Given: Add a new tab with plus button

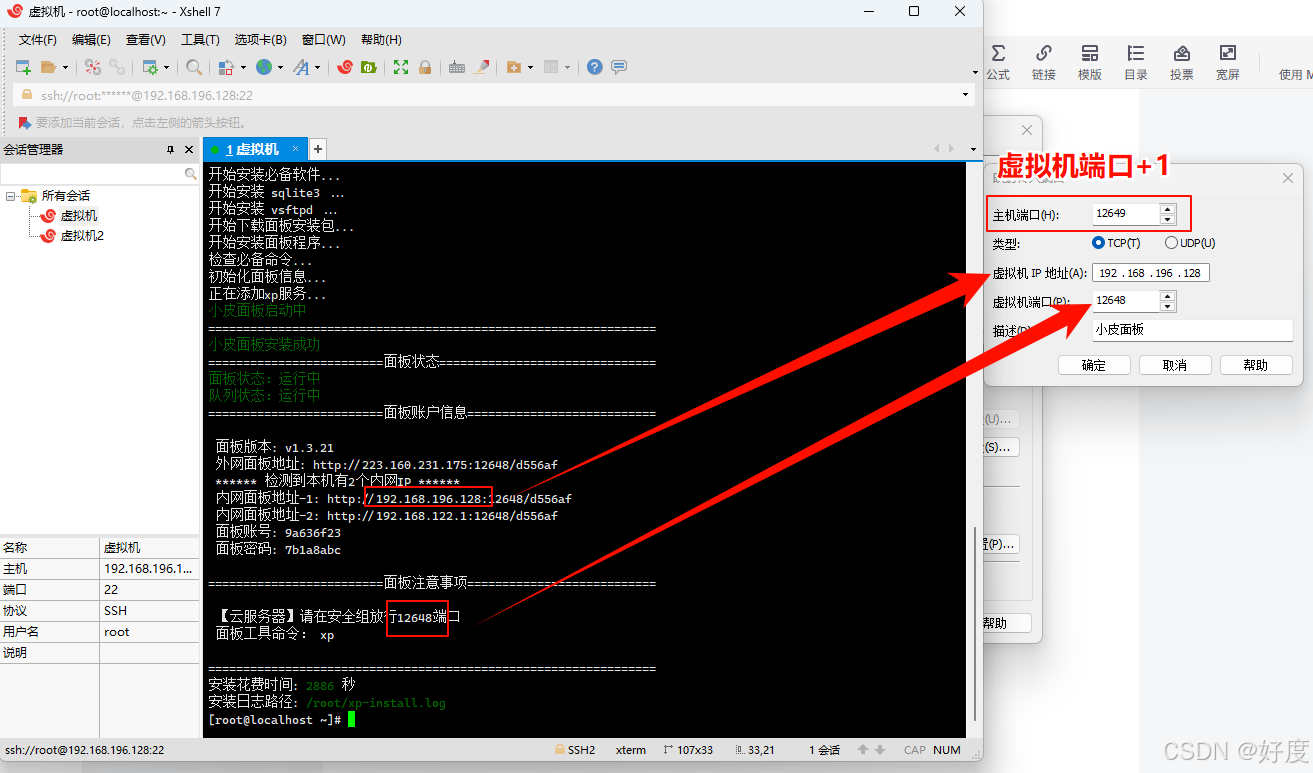Looking at the screenshot, I should (x=318, y=149).
